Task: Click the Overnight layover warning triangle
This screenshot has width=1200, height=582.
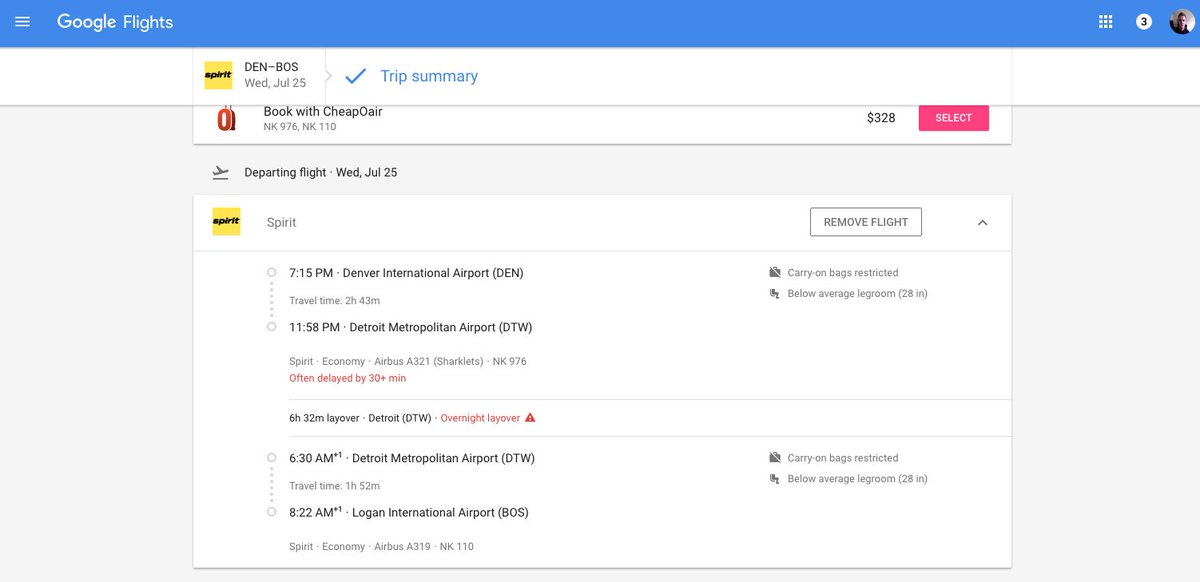Action: [x=530, y=417]
